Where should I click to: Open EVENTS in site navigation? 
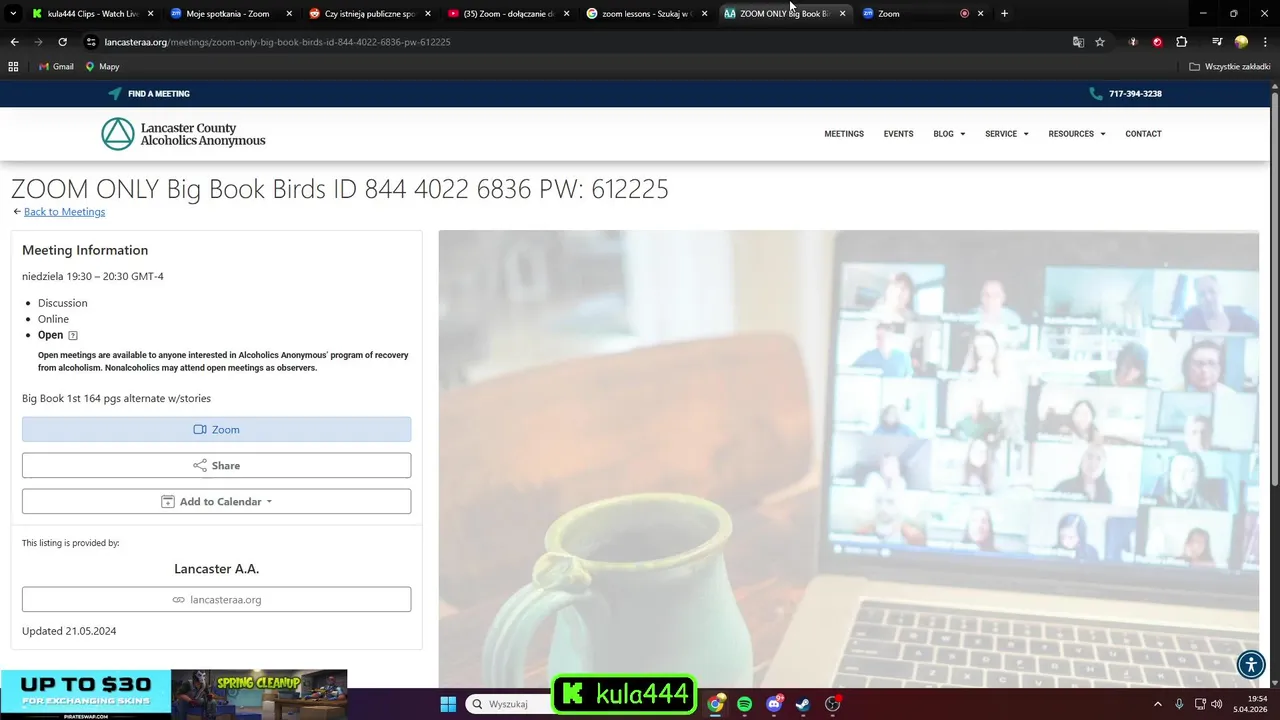click(898, 134)
